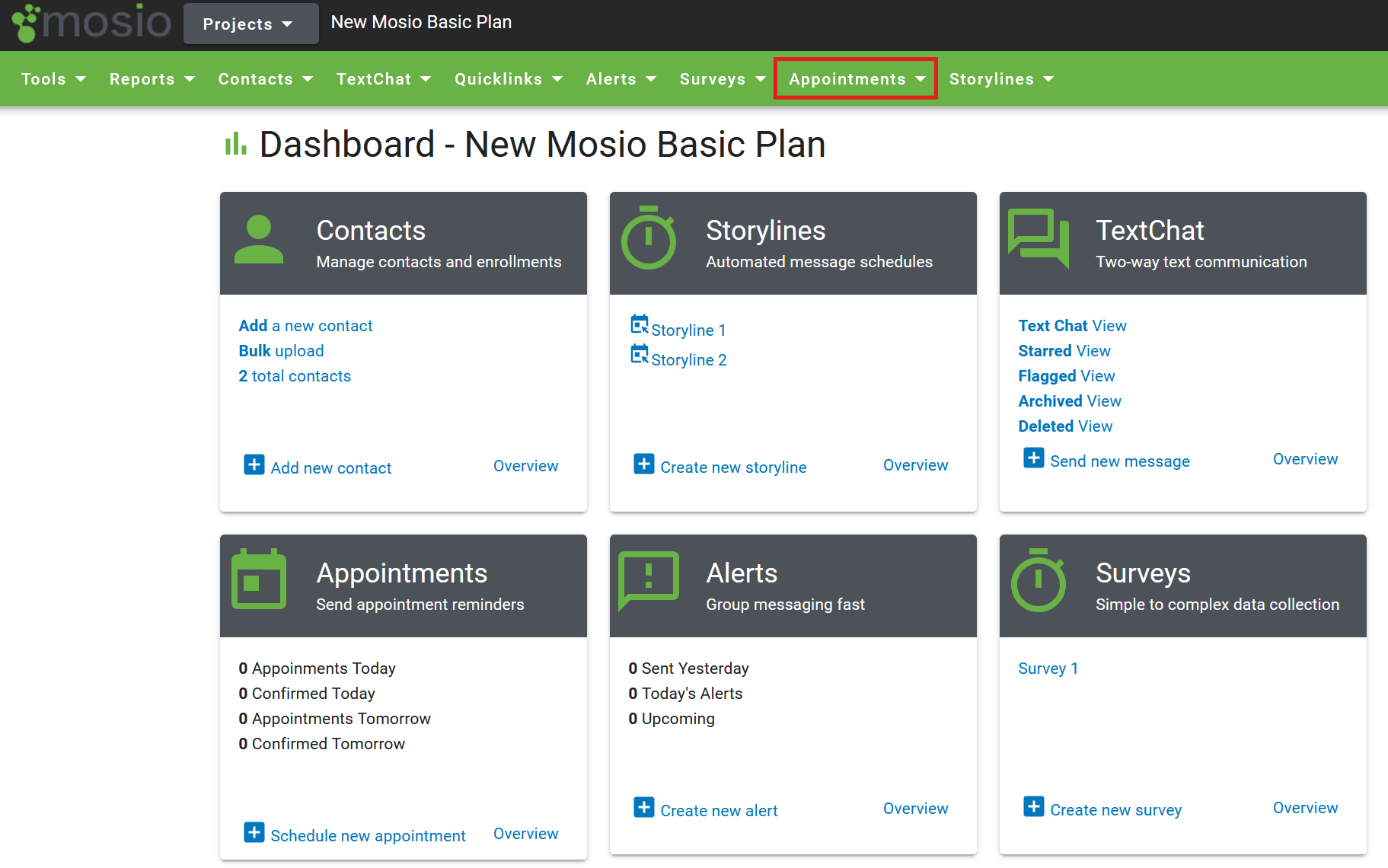
Task: Click the Alerts exclamation bubble icon
Action: point(649,580)
